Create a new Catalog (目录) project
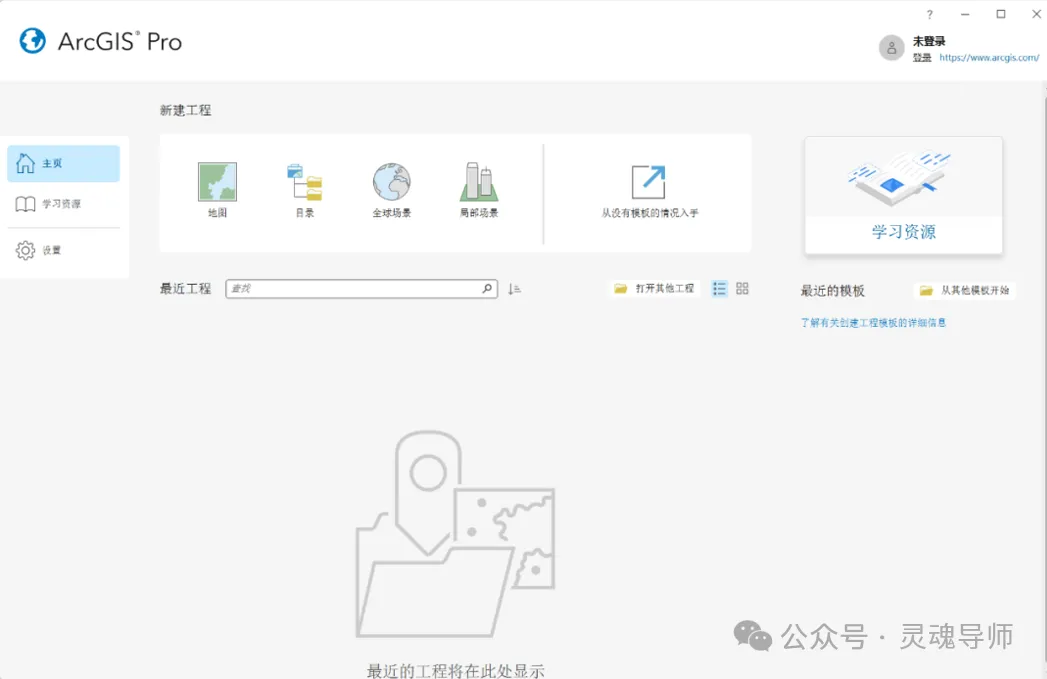This screenshot has width=1047, height=679. (304, 190)
